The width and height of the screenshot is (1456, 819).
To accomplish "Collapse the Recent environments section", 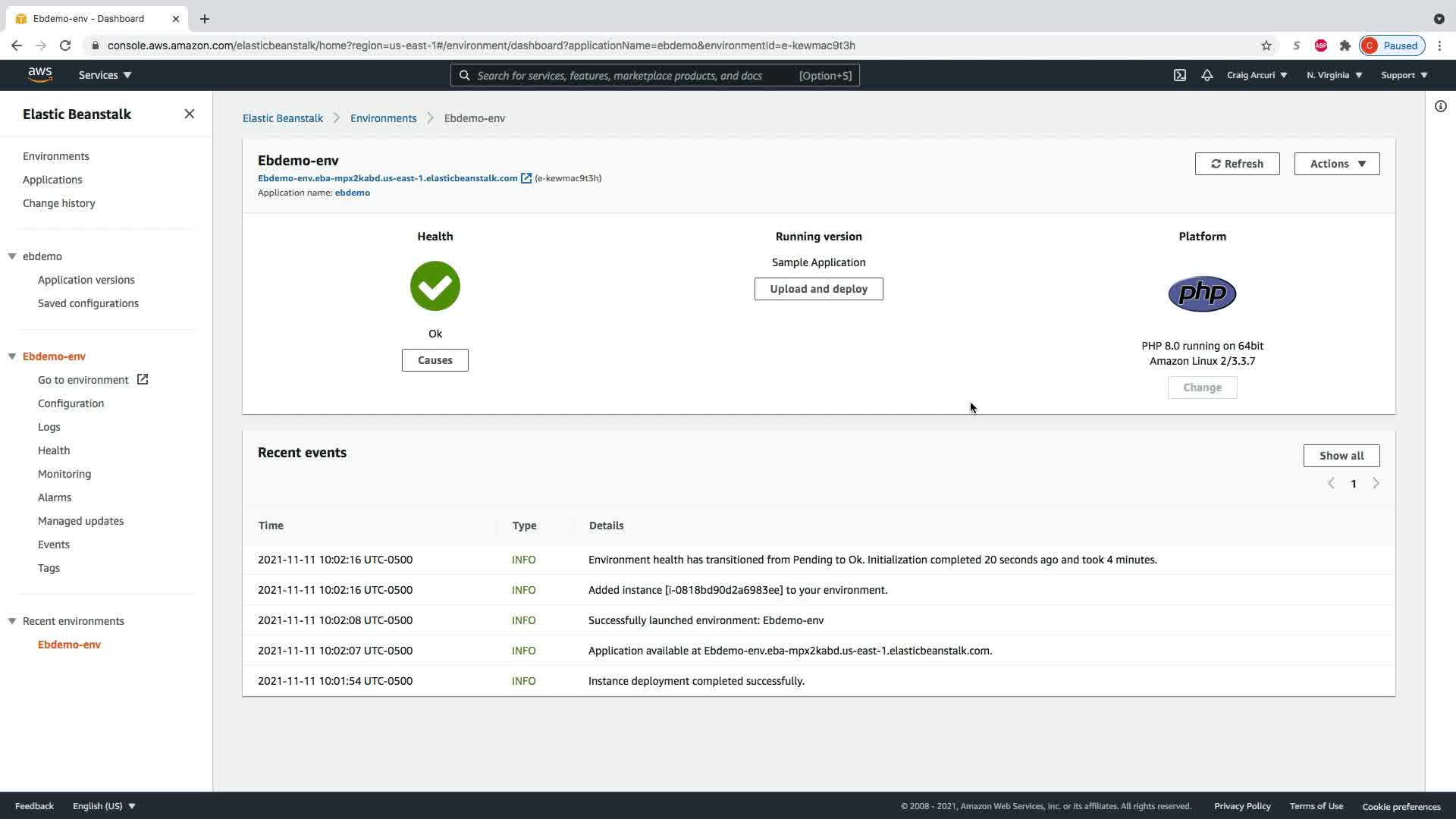I will pyautogui.click(x=12, y=621).
